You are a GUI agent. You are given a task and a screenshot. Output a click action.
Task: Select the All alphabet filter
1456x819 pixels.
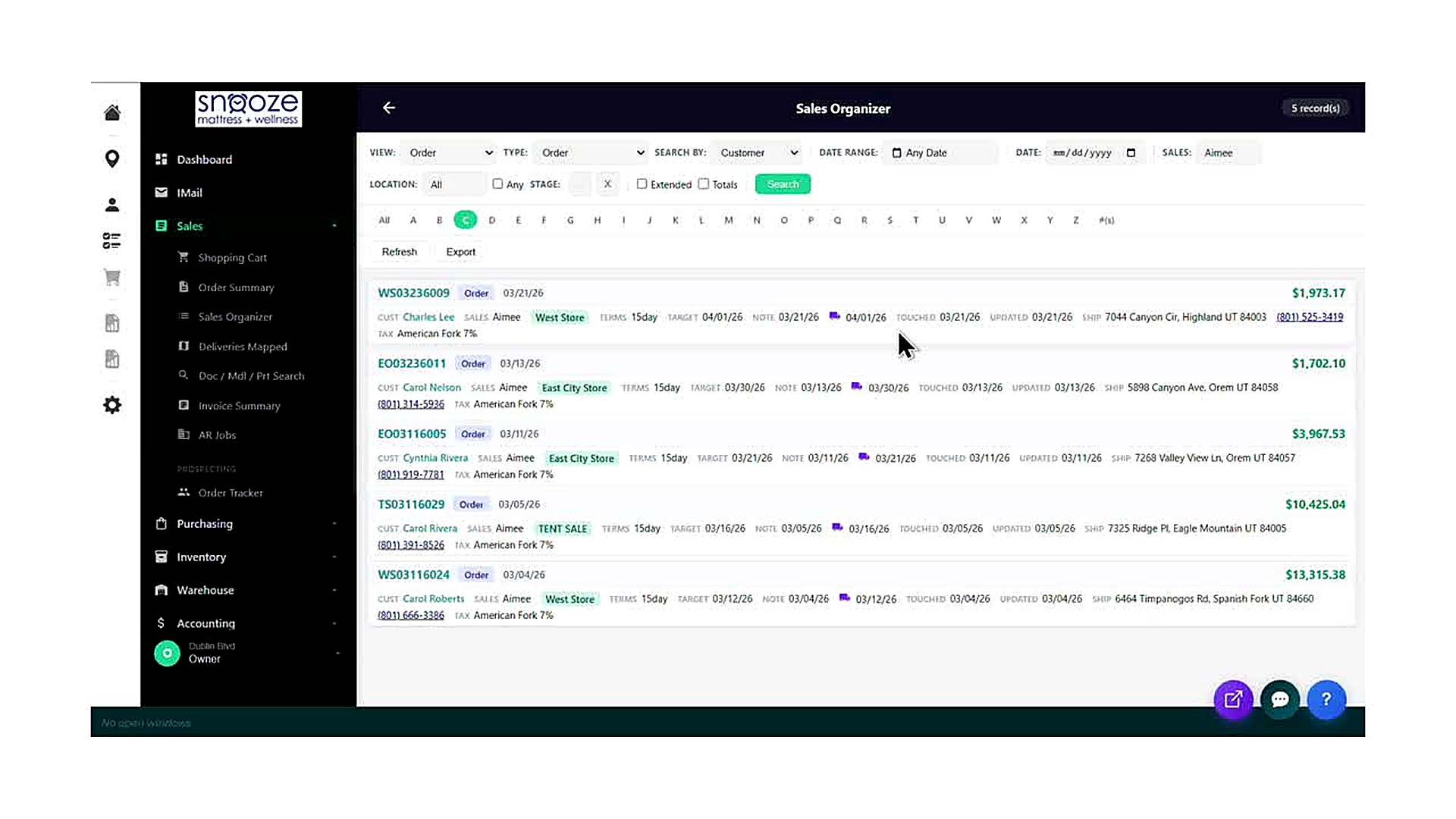coord(384,220)
